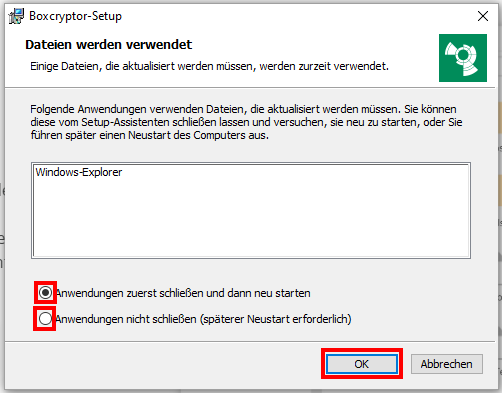Click the words 'Setup-Assistenten' in the description paragraph
The height and width of the screenshot is (393, 502).
(x=125, y=122)
